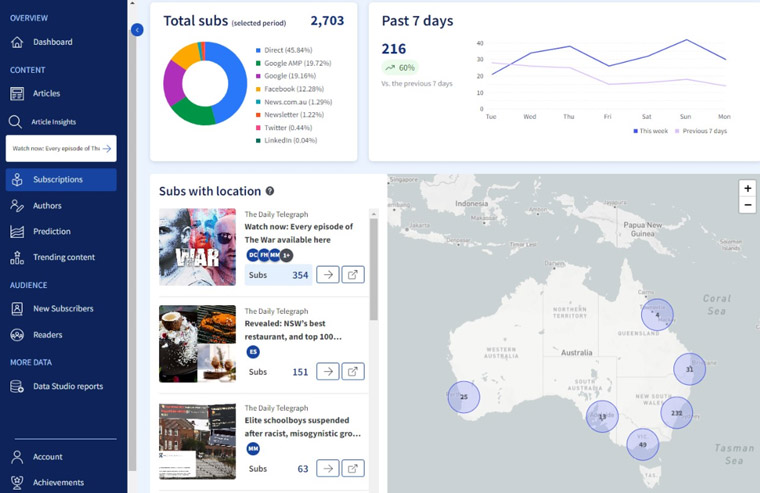Screen dimensions: 760x493
Task: Click The War article thumbnail
Action: coord(197,247)
